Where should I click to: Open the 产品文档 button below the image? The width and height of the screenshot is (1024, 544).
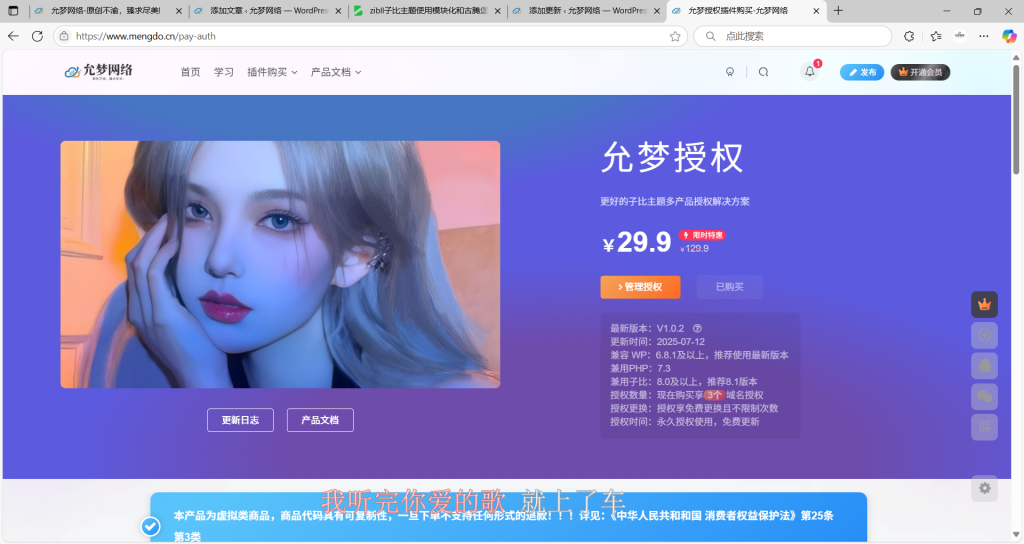(x=320, y=420)
